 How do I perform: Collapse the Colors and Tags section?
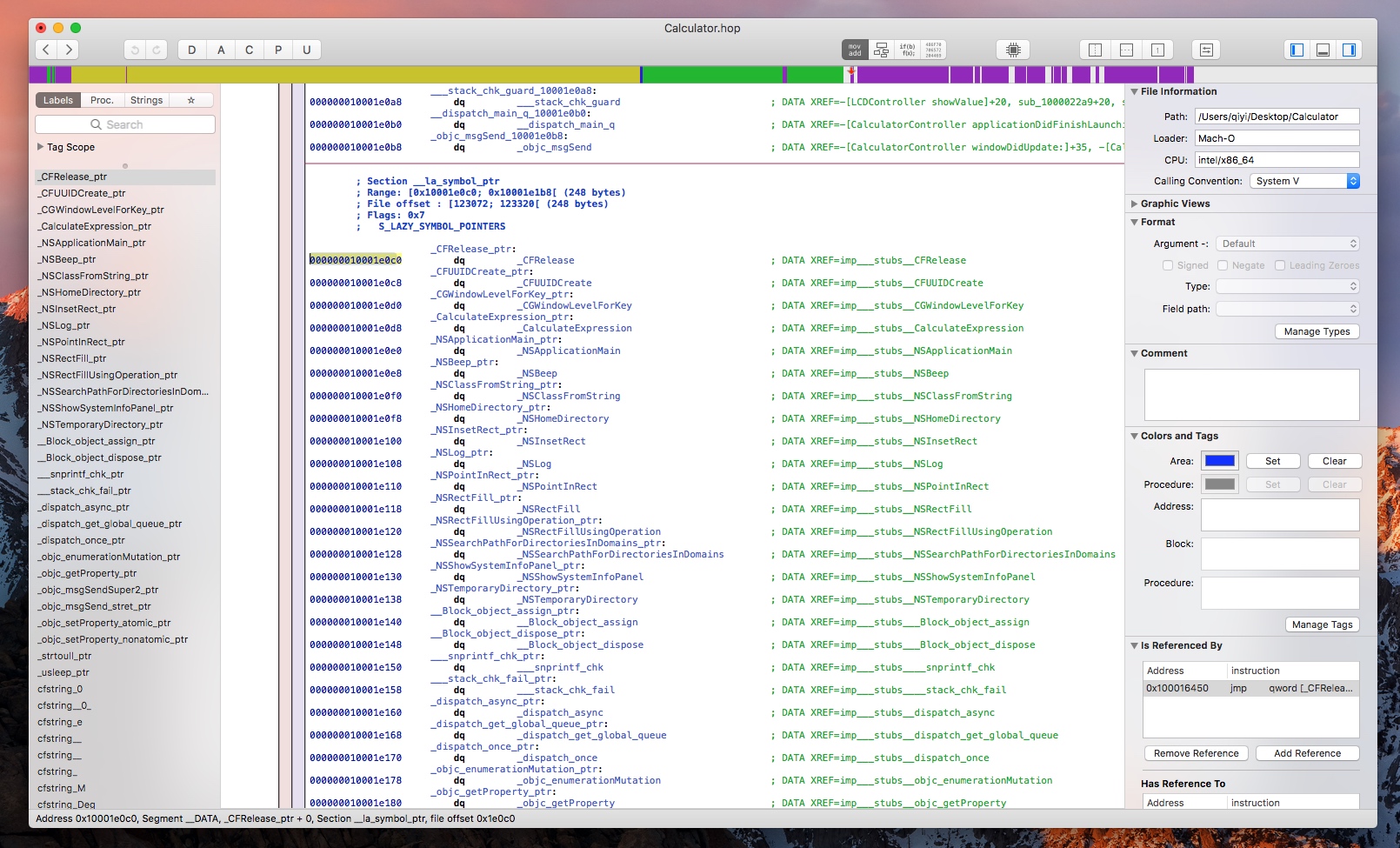coord(1134,436)
